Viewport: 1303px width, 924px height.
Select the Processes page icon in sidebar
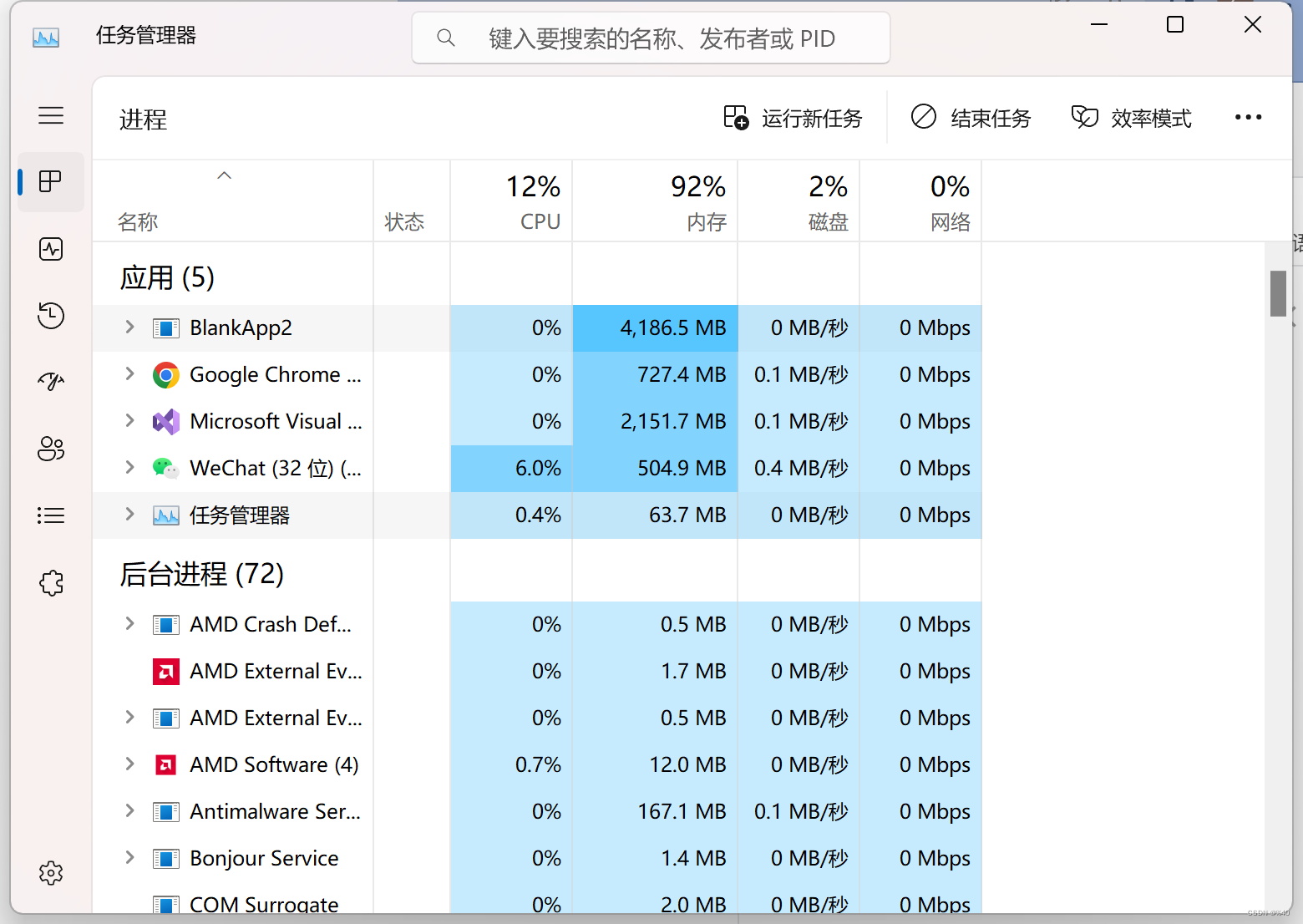tap(51, 181)
